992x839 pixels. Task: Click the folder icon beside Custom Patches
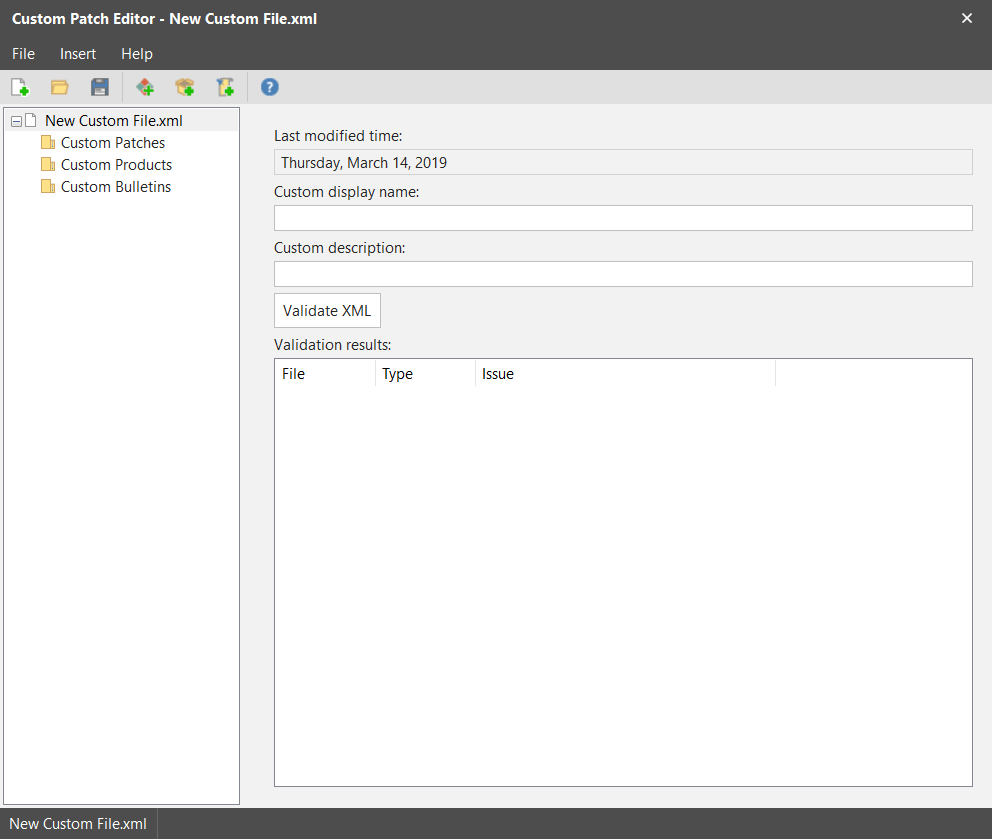(x=49, y=142)
